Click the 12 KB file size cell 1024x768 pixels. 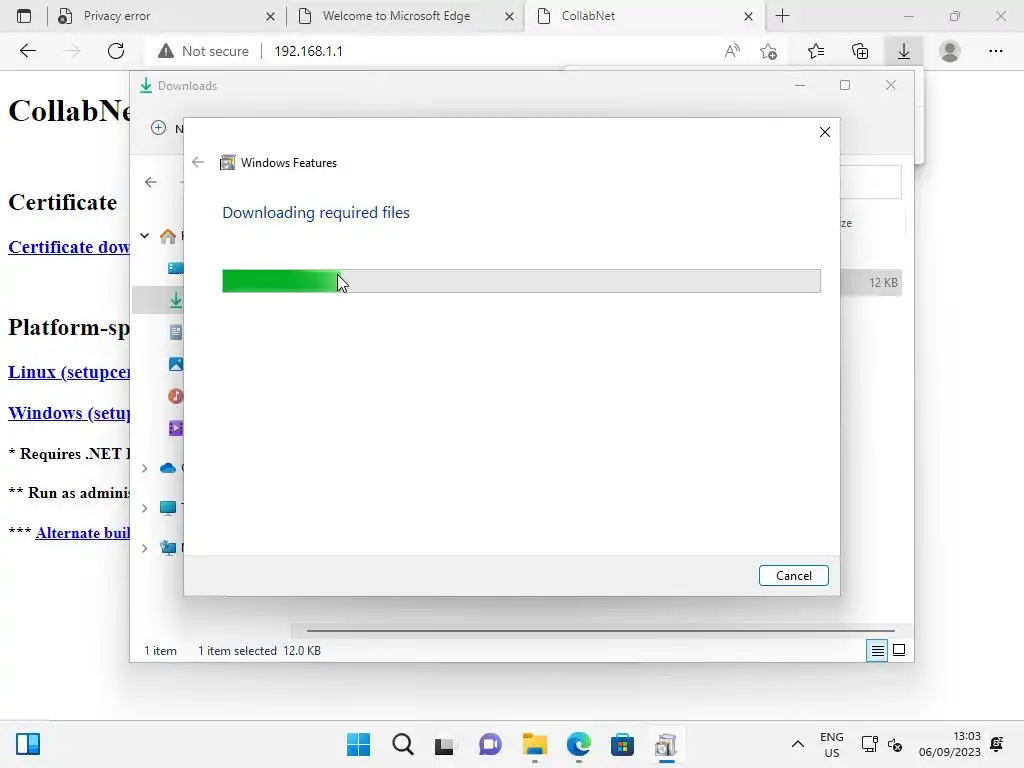coord(883,282)
